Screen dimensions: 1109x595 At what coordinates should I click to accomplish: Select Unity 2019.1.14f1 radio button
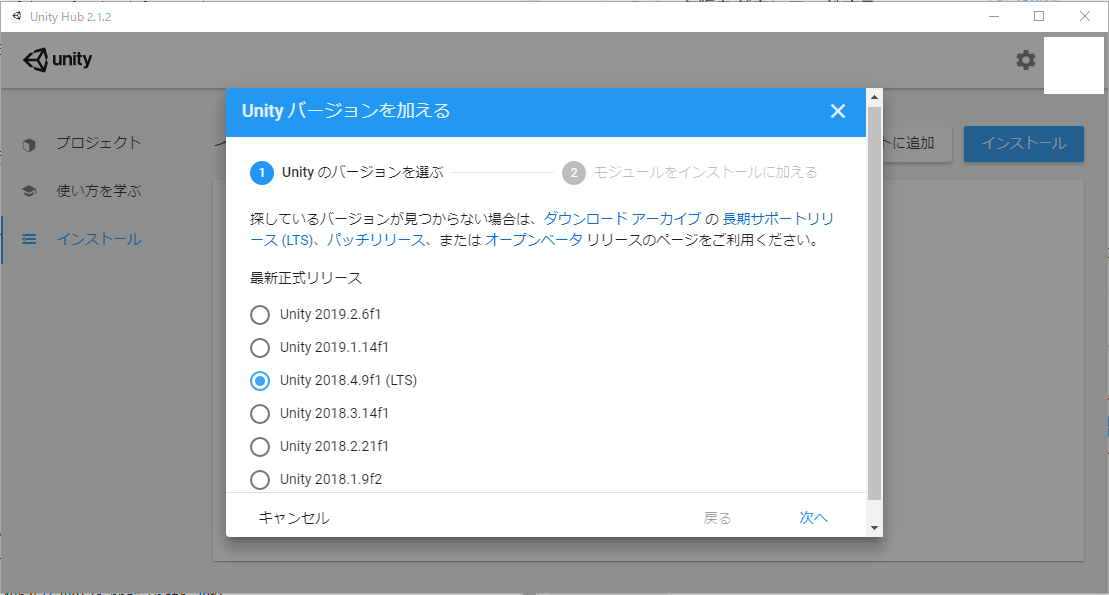(260, 347)
